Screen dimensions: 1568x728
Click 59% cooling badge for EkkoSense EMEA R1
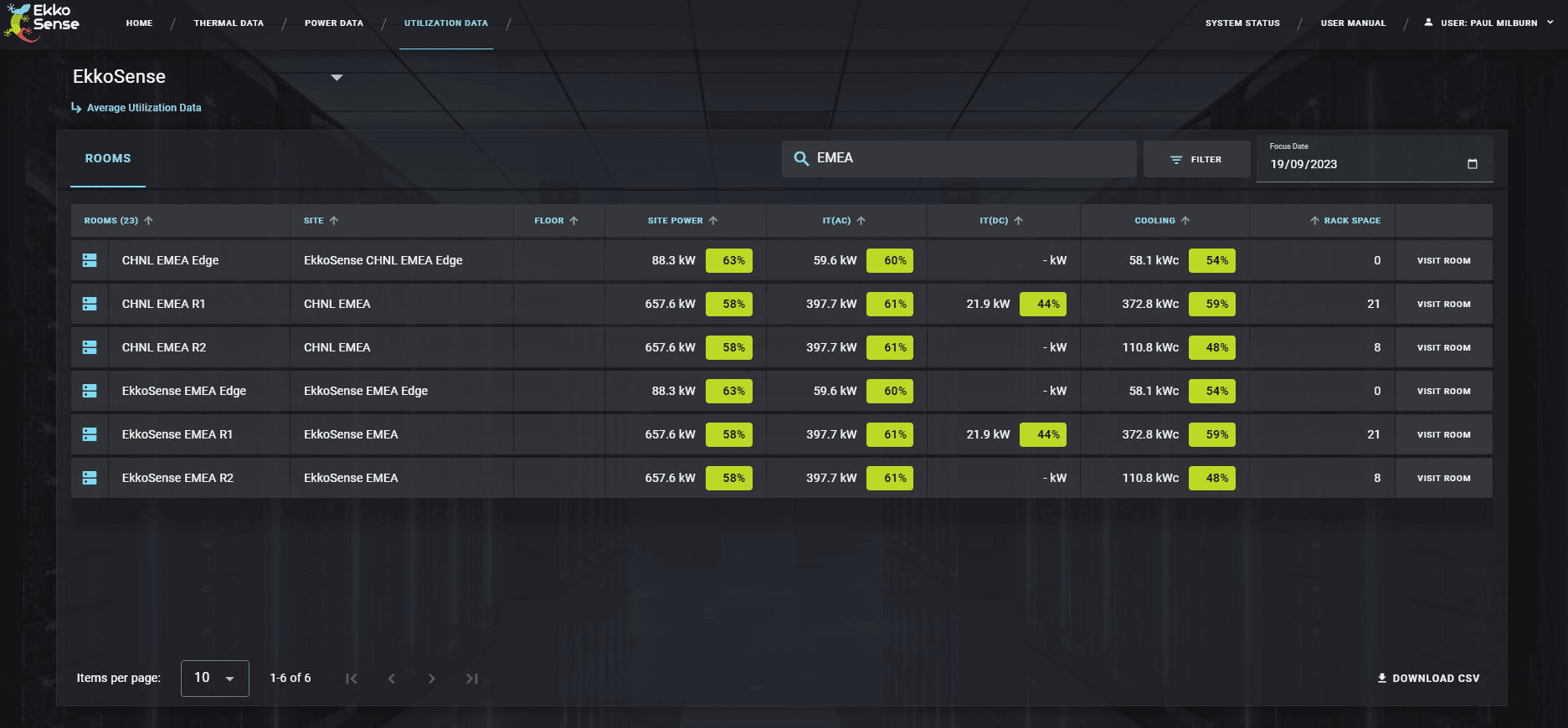pos(1211,434)
